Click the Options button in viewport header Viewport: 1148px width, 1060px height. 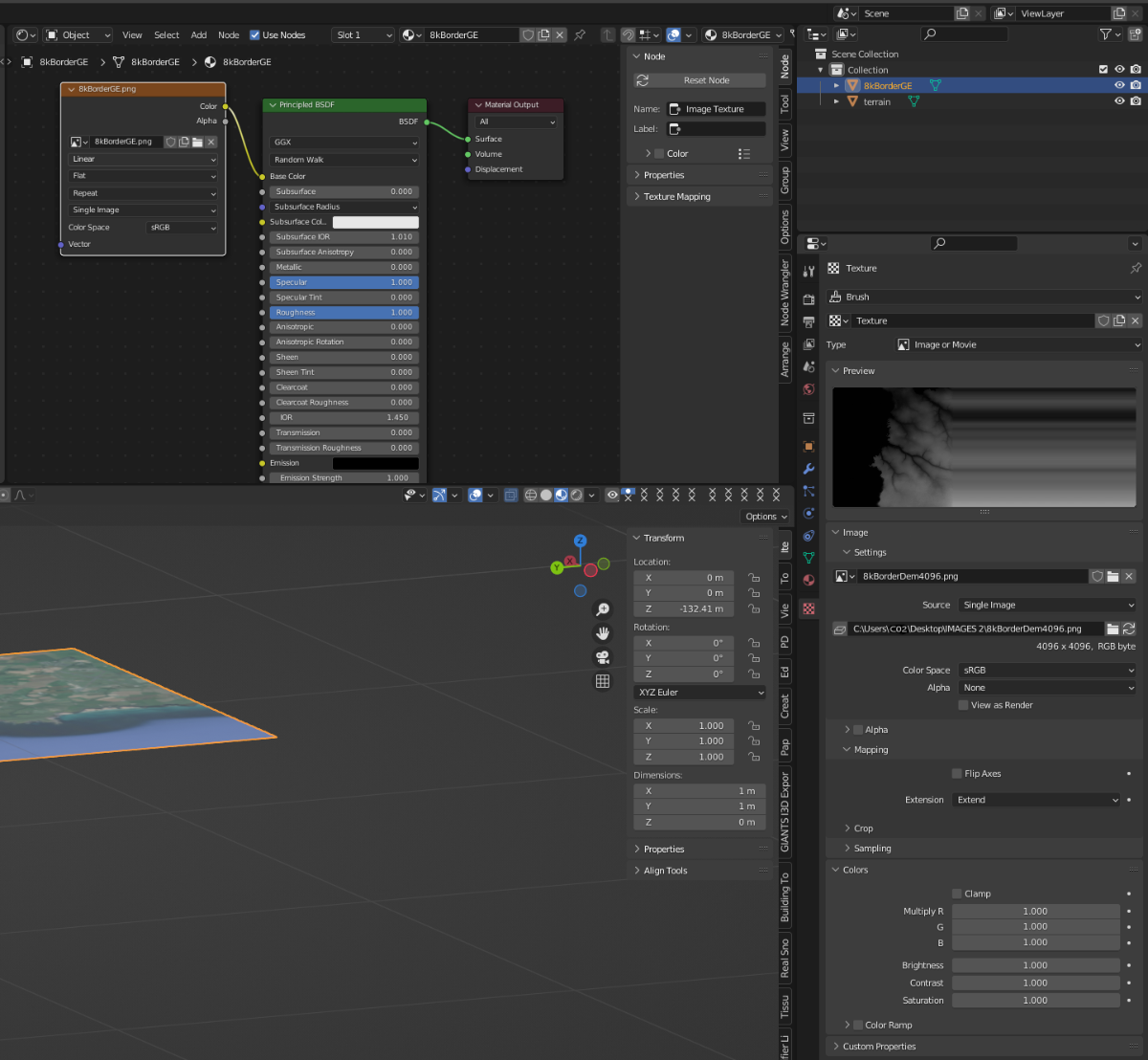(x=764, y=517)
